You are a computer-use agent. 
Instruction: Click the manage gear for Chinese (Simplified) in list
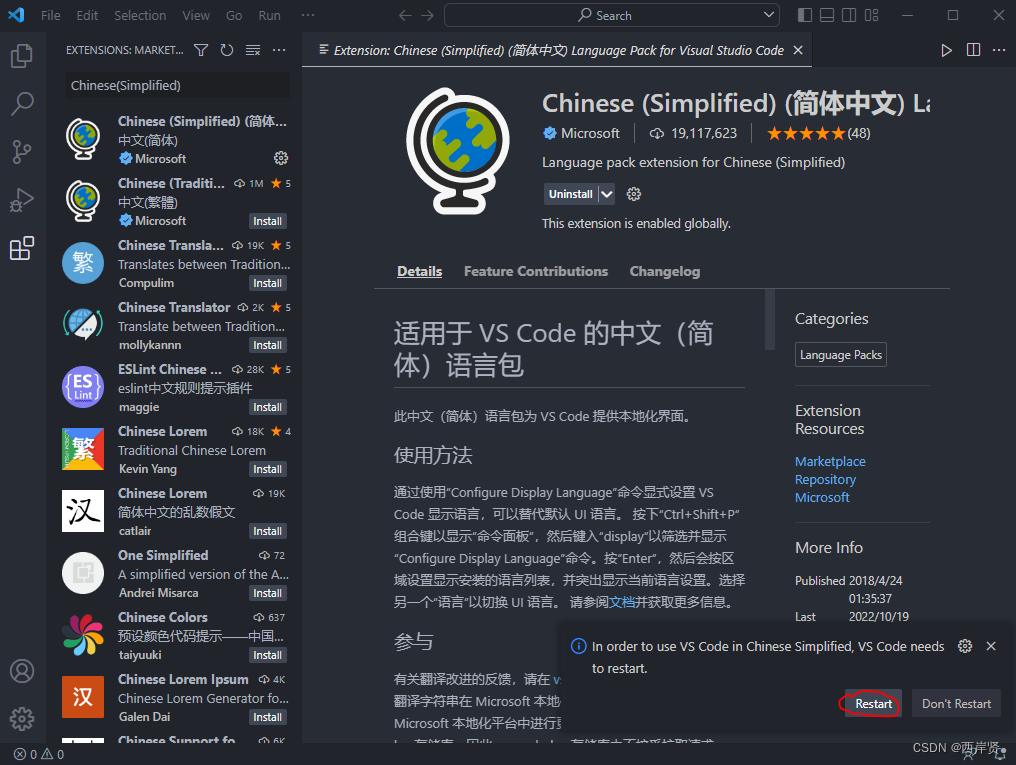[x=281, y=158]
